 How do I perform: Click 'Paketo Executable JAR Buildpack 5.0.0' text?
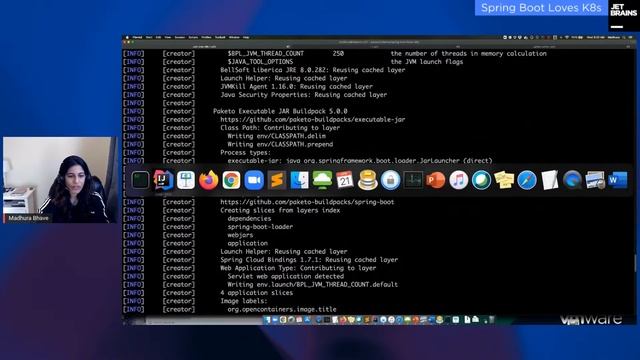[280, 111]
